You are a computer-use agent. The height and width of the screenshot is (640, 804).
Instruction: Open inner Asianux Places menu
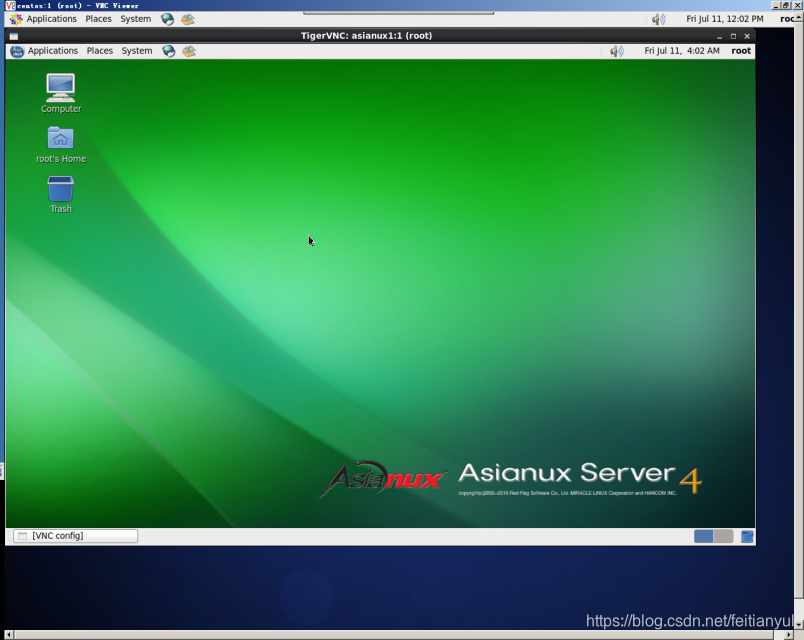click(x=99, y=51)
